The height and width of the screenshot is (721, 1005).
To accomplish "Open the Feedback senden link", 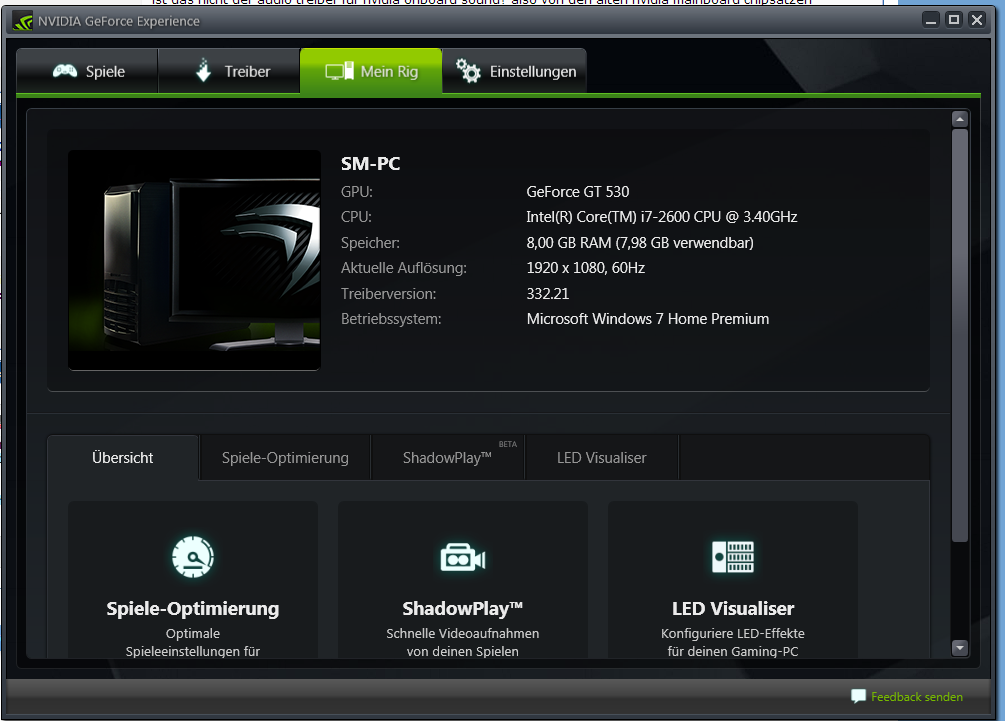I will point(917,697).
